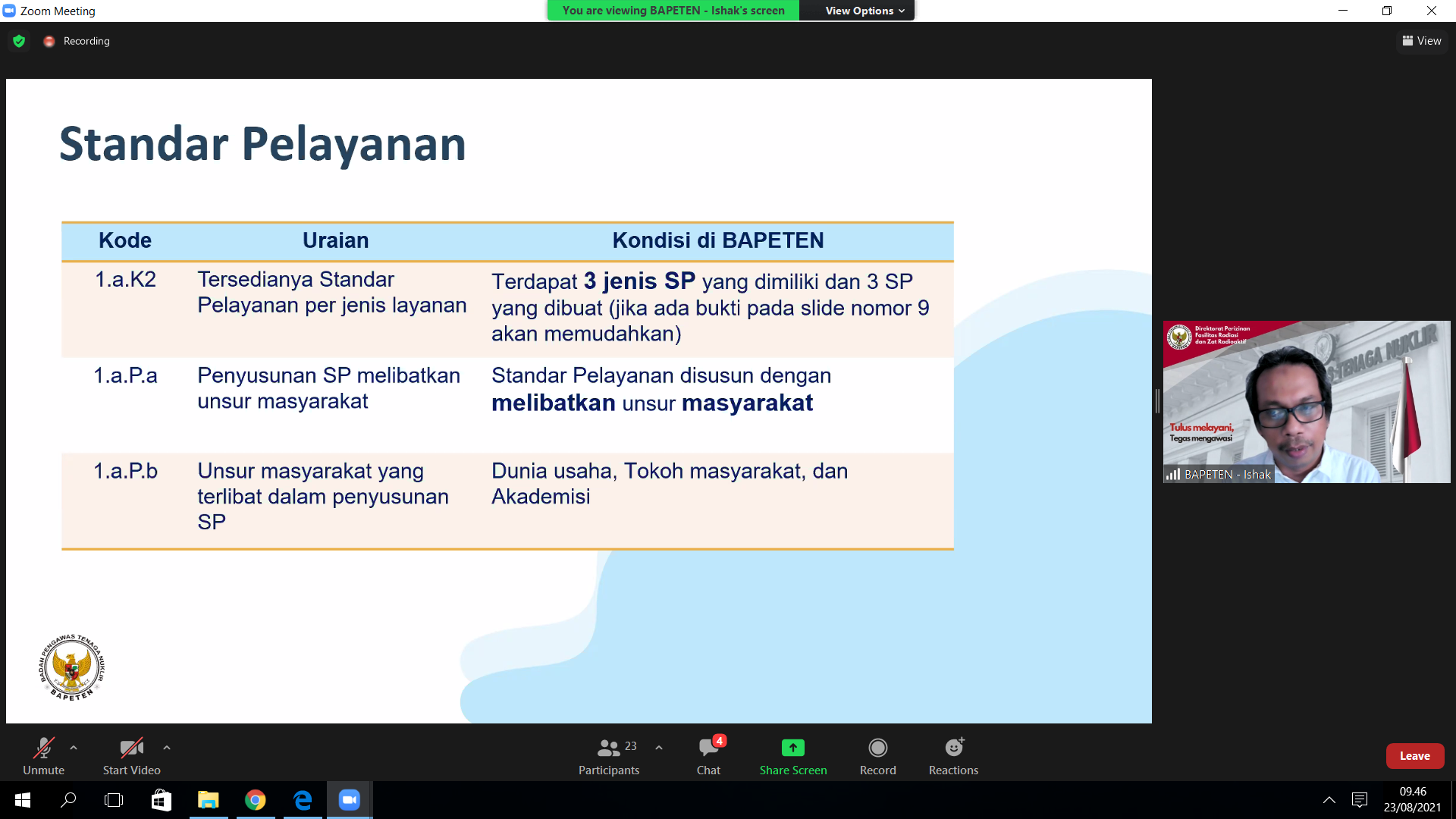Image resolution: width=1456 pixels, height=819 pixels.
Task: Open Windows Start menu
Action: pyautogui.click(x=22, y=800)
